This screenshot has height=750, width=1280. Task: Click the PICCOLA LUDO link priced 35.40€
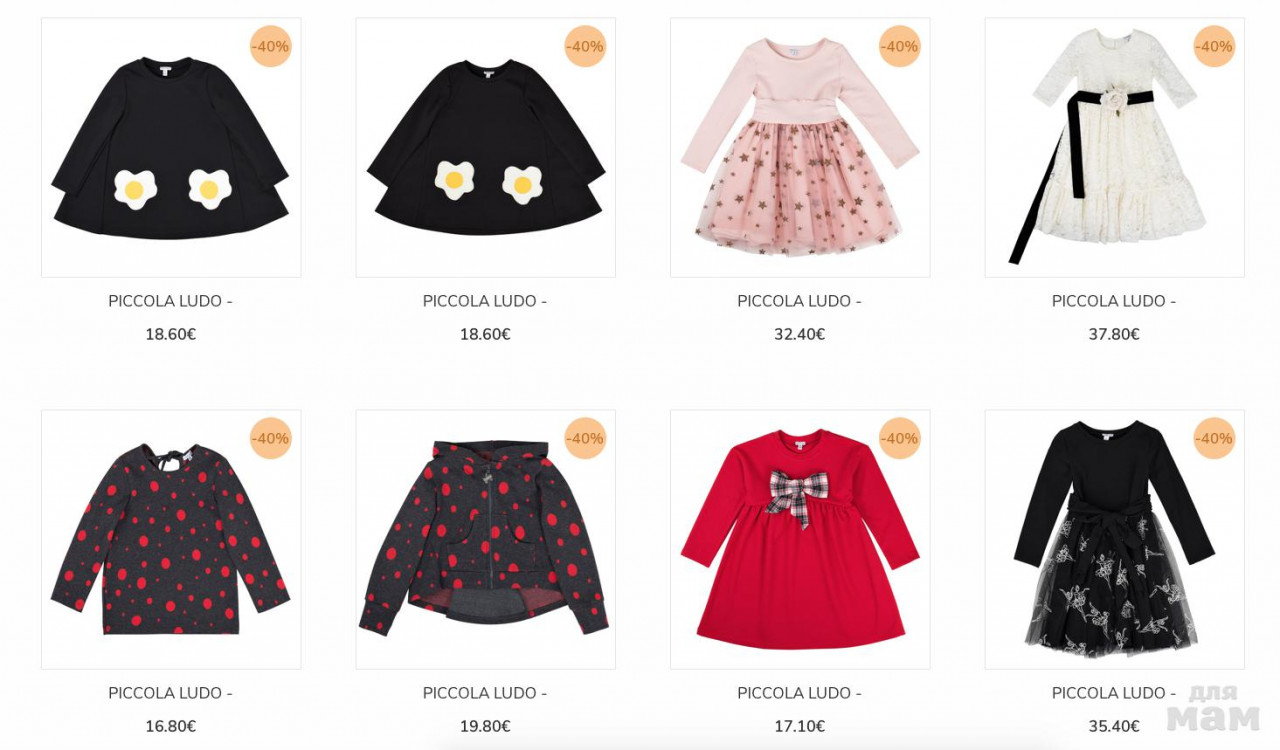pos(1114,693)
